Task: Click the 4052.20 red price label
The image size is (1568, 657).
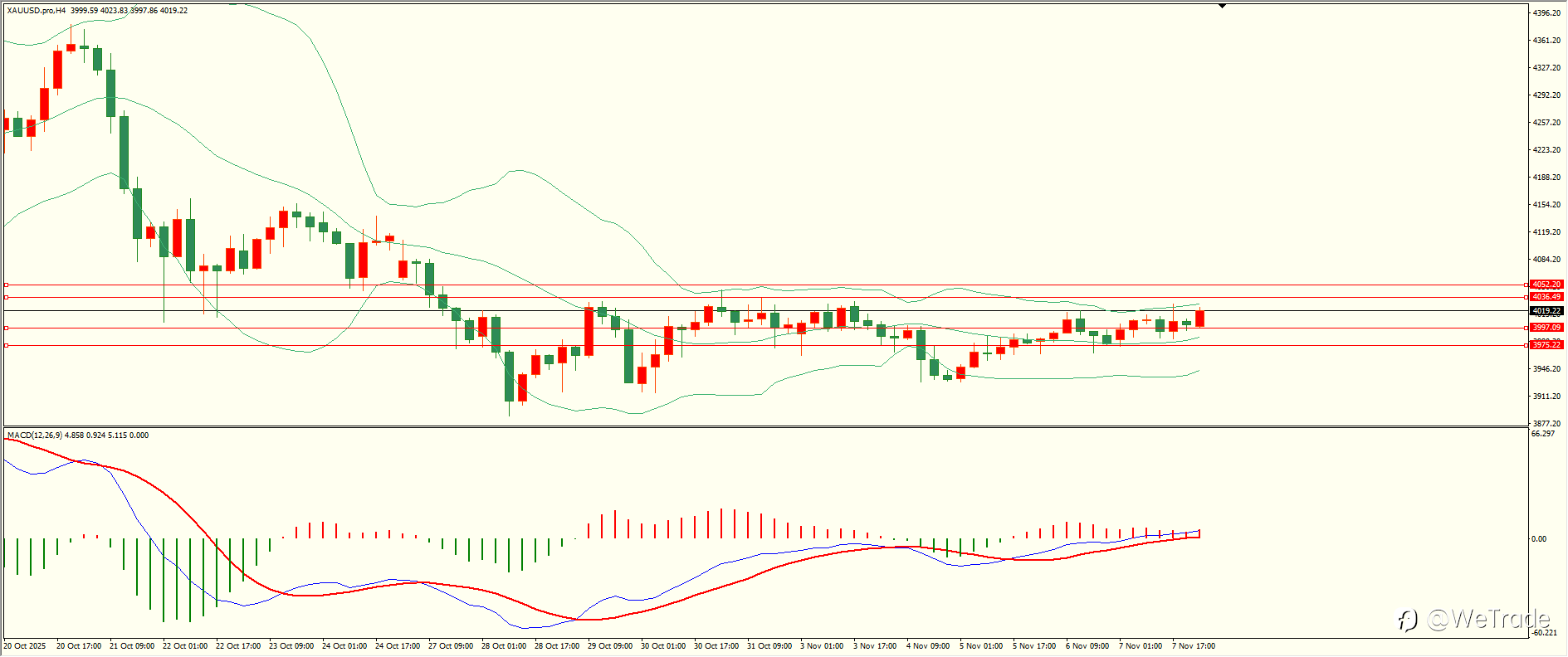Action: (1546, 285)
